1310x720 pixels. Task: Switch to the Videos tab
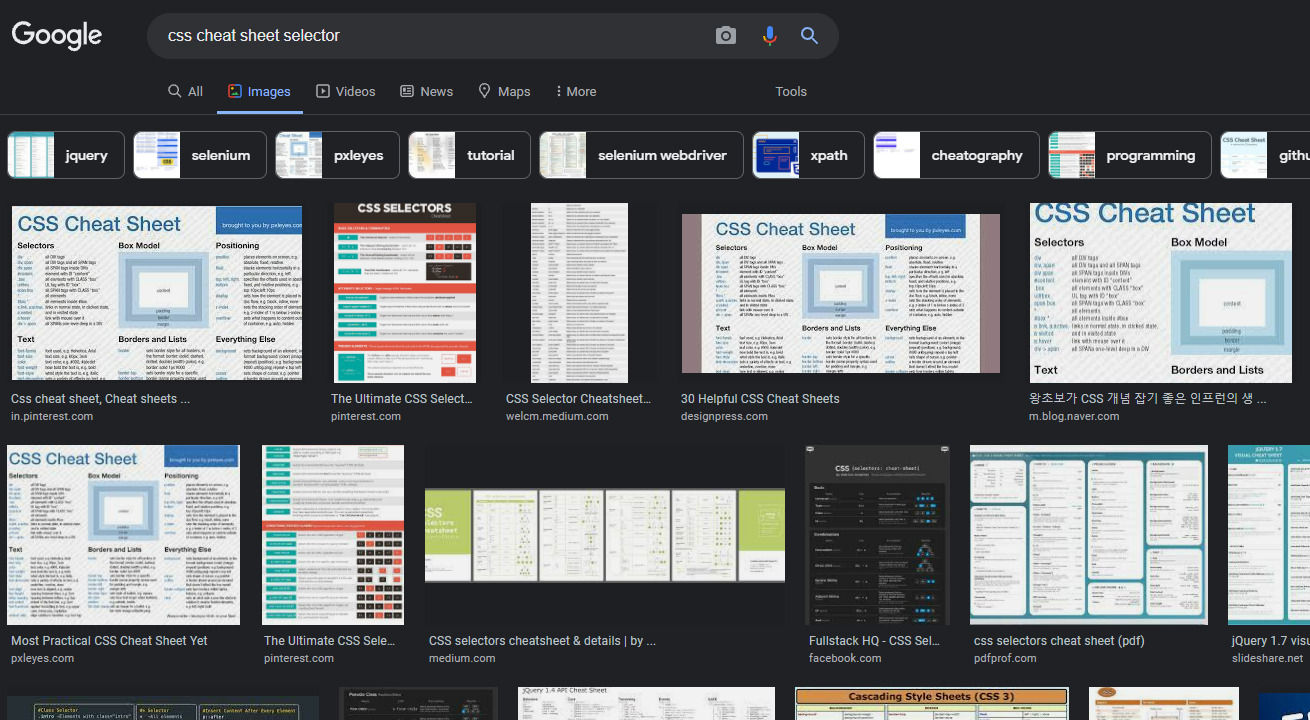pyautogui.click(x=346, y=91)
